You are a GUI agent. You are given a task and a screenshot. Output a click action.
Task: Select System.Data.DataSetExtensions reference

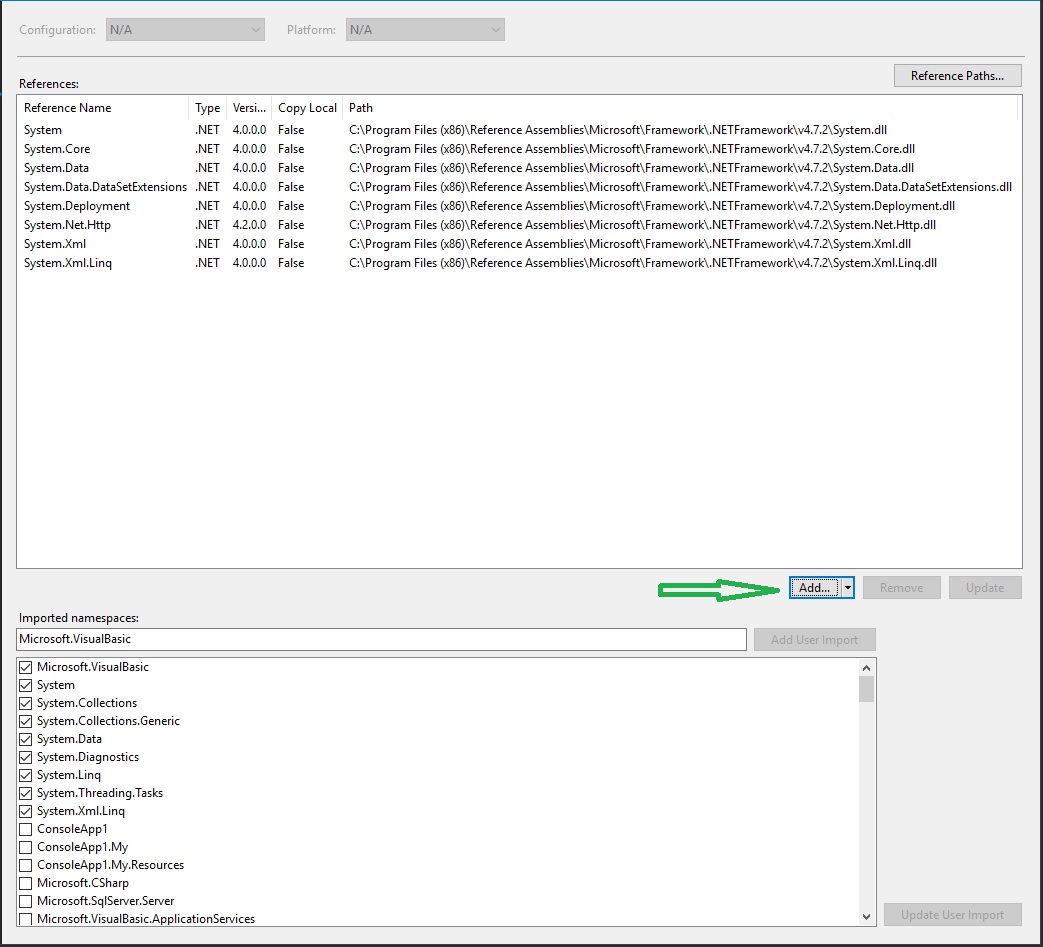tap(519, 187)
